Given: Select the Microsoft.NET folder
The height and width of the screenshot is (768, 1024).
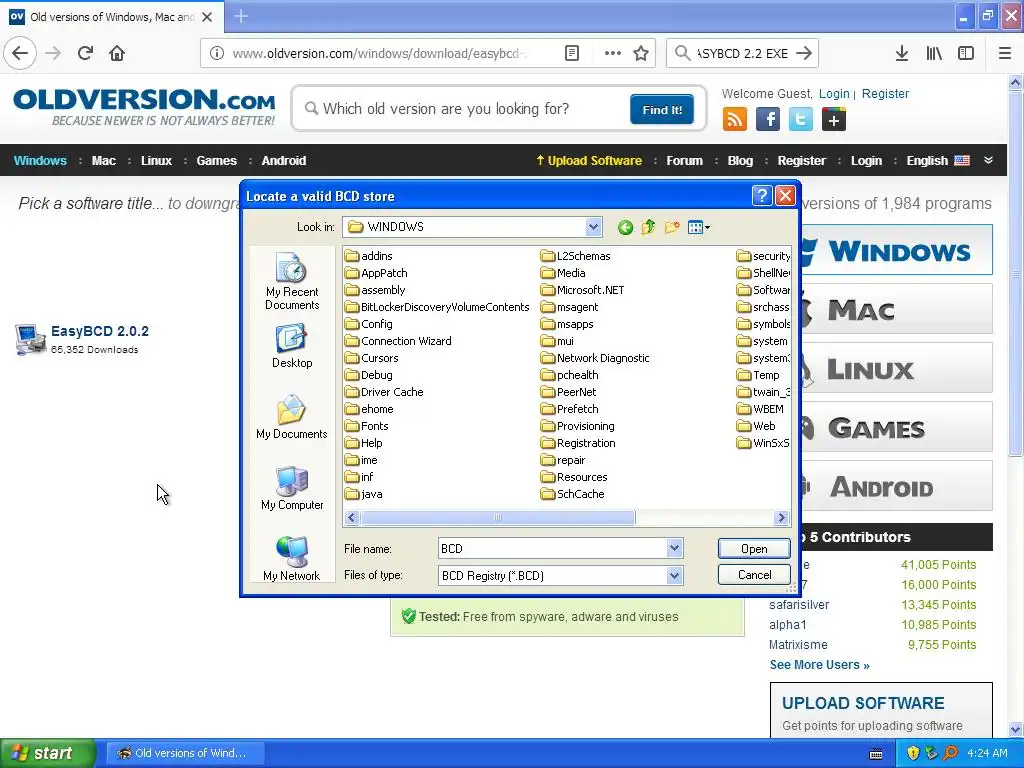Looking at the screenshot, I should click(583, 290).
